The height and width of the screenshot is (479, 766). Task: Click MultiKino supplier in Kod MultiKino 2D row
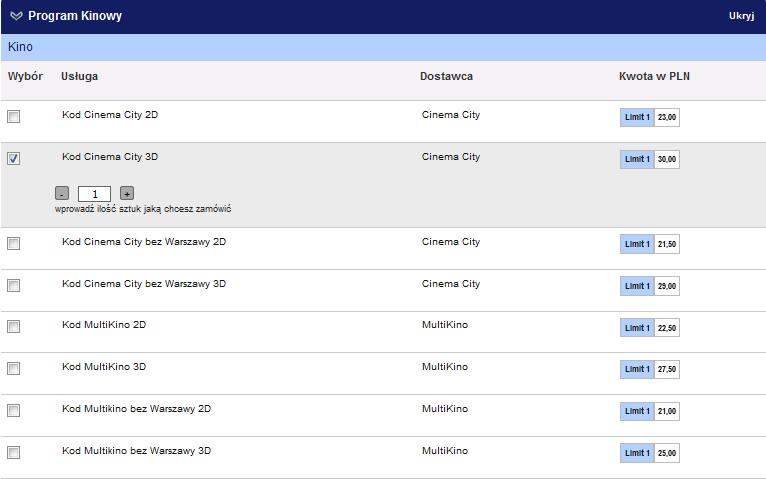click(445, 325)
